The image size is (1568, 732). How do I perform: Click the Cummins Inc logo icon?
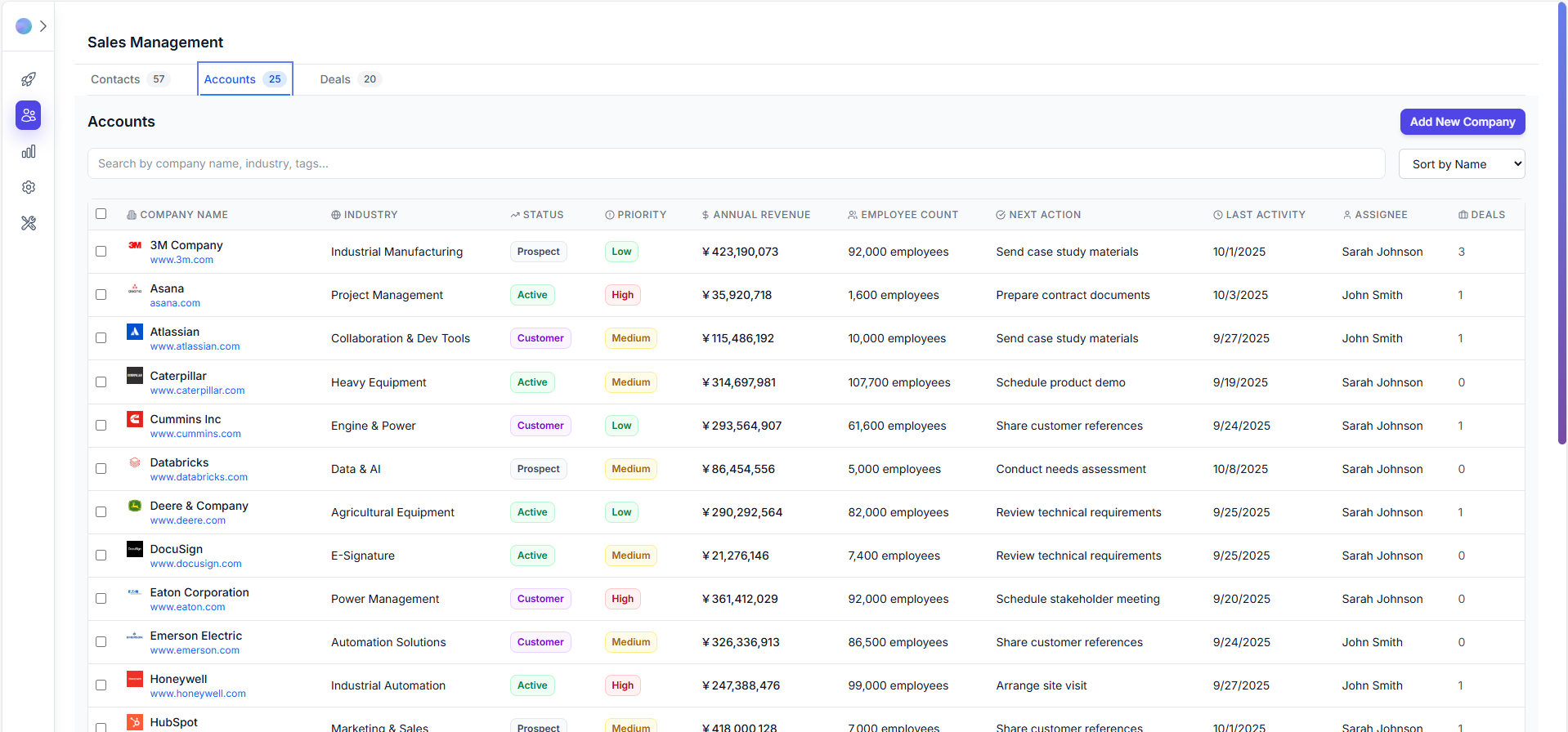click(135, 419)
